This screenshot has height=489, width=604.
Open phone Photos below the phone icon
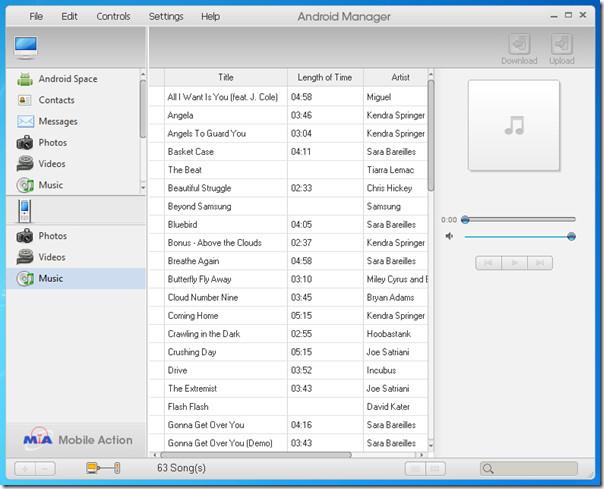[x=42, y=236]
